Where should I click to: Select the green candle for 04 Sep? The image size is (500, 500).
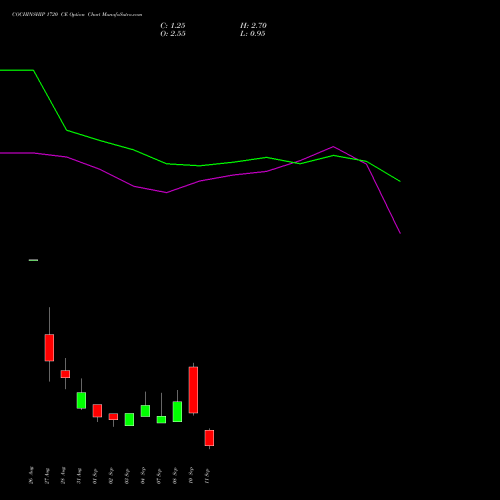(145, 411)
